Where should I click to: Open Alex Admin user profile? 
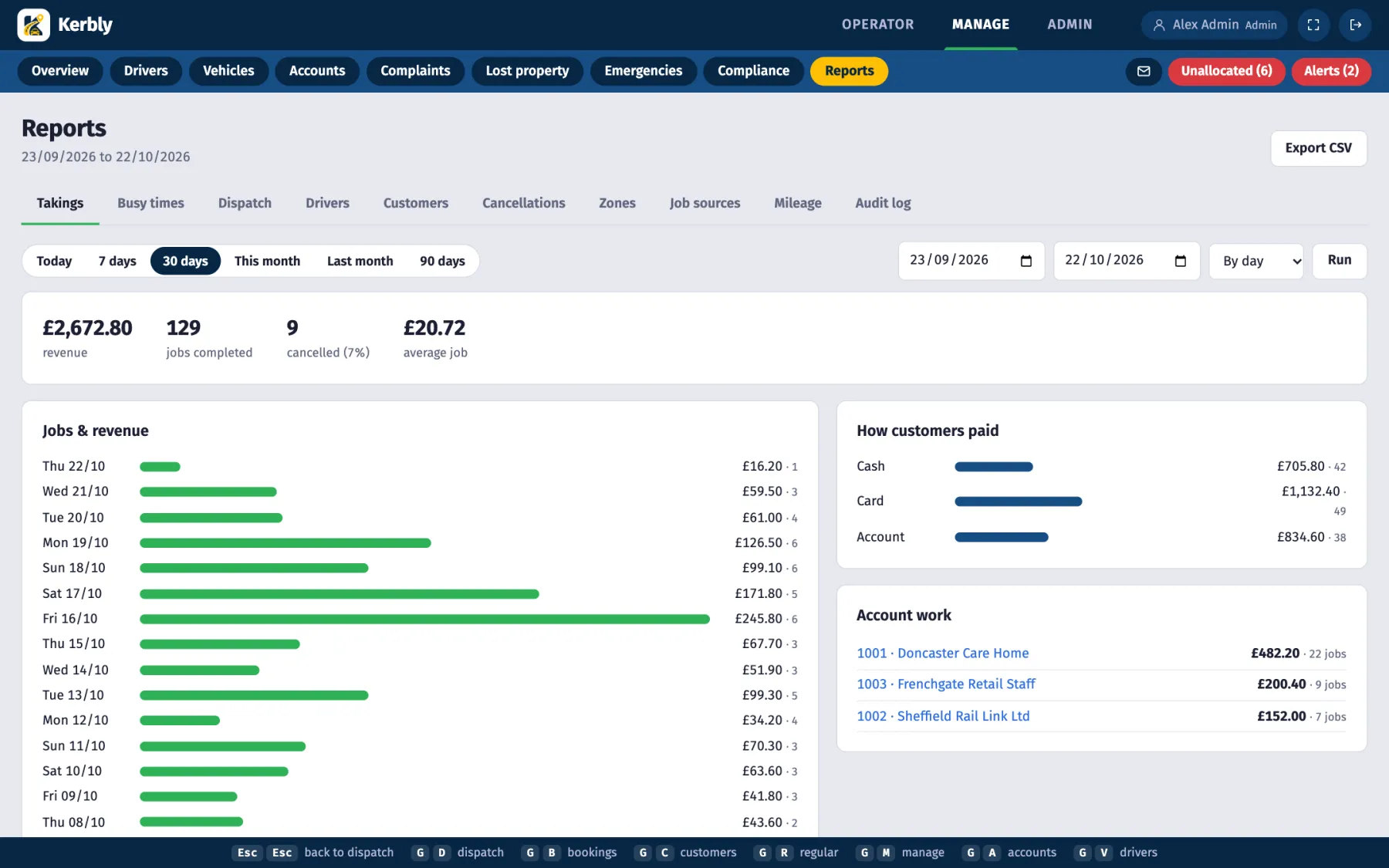[x=1215, y=25]
